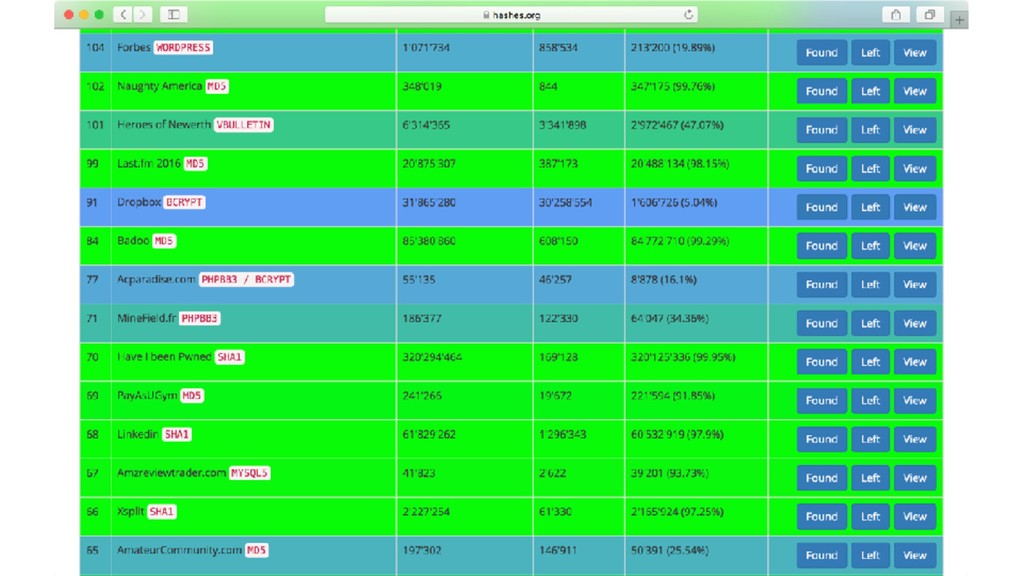Image resolution: width=1024 pixels, height=576 pixels.
Task: Select the MYSQL5 tag on Amzreviewtrader.com
Action: point(249,473)
